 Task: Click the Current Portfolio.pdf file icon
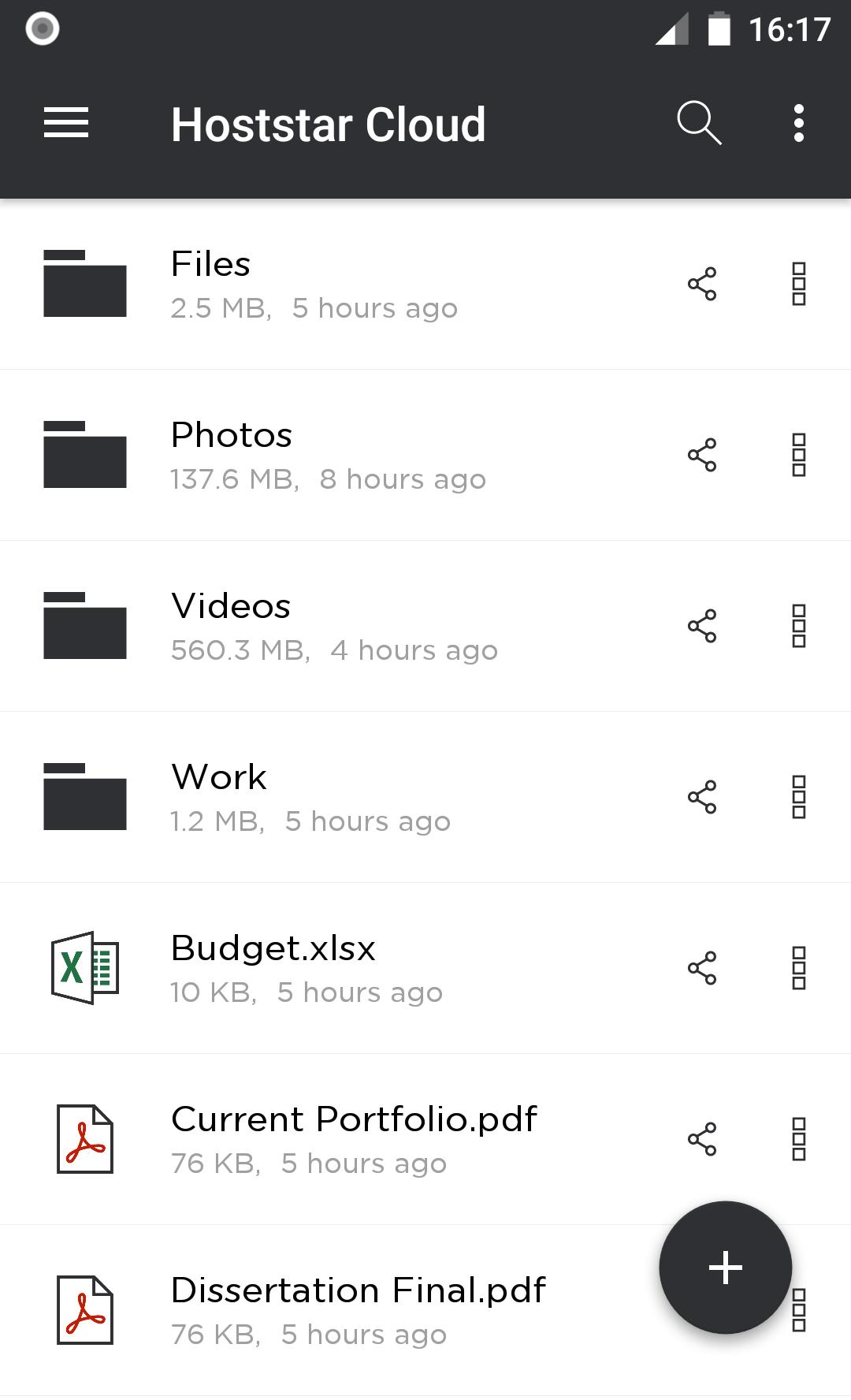tap(85, 1139)
